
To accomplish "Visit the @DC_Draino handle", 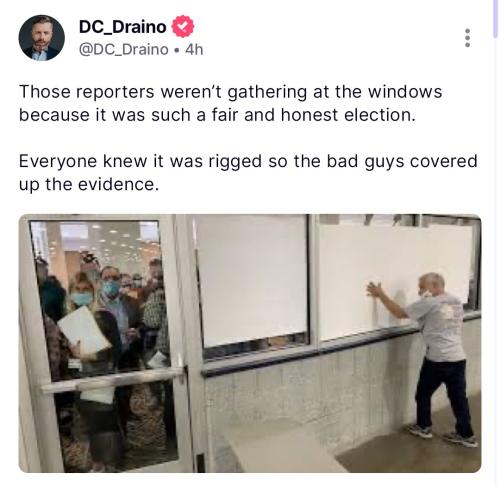I will (x=123, y=50).
